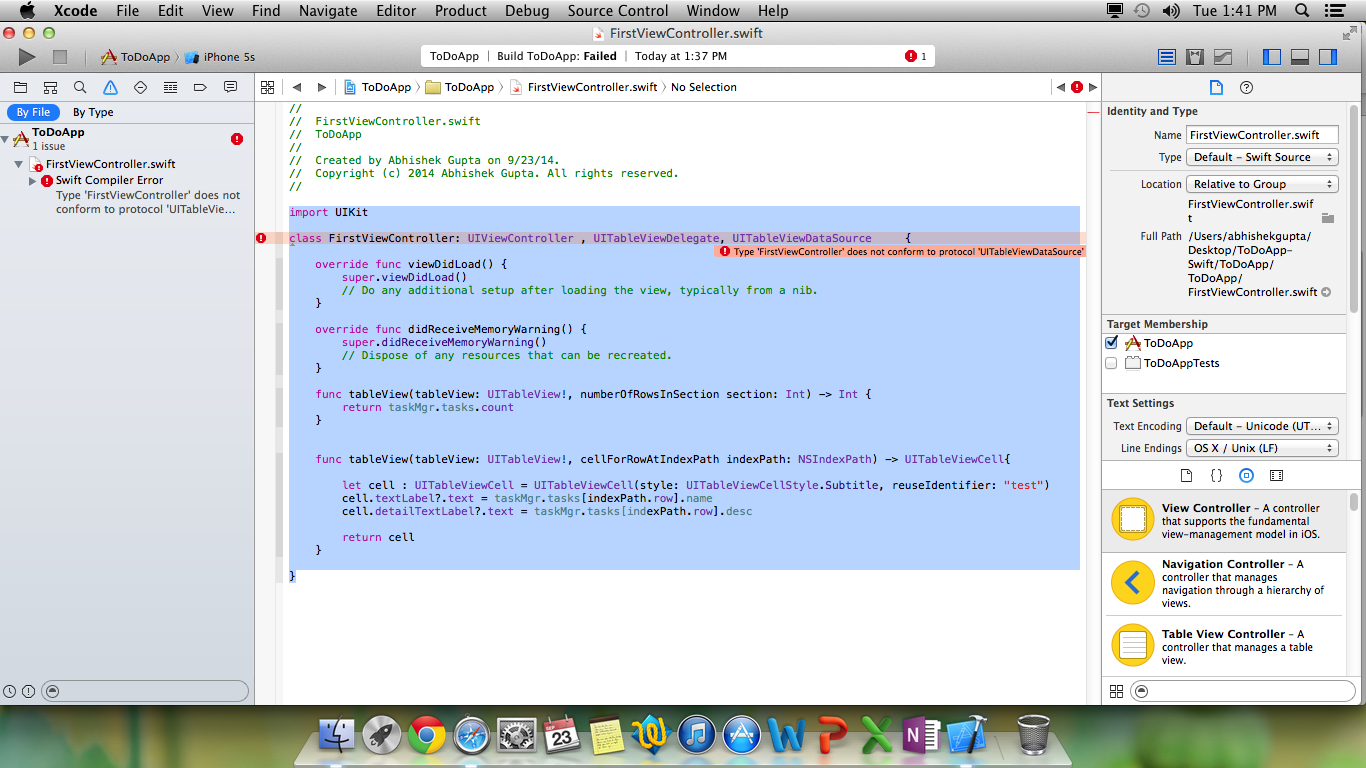The height and width of the screenshot is (768, 1366).
Task: Jump to previous issue arrow in jump bar
Action: coord(1061,87)
